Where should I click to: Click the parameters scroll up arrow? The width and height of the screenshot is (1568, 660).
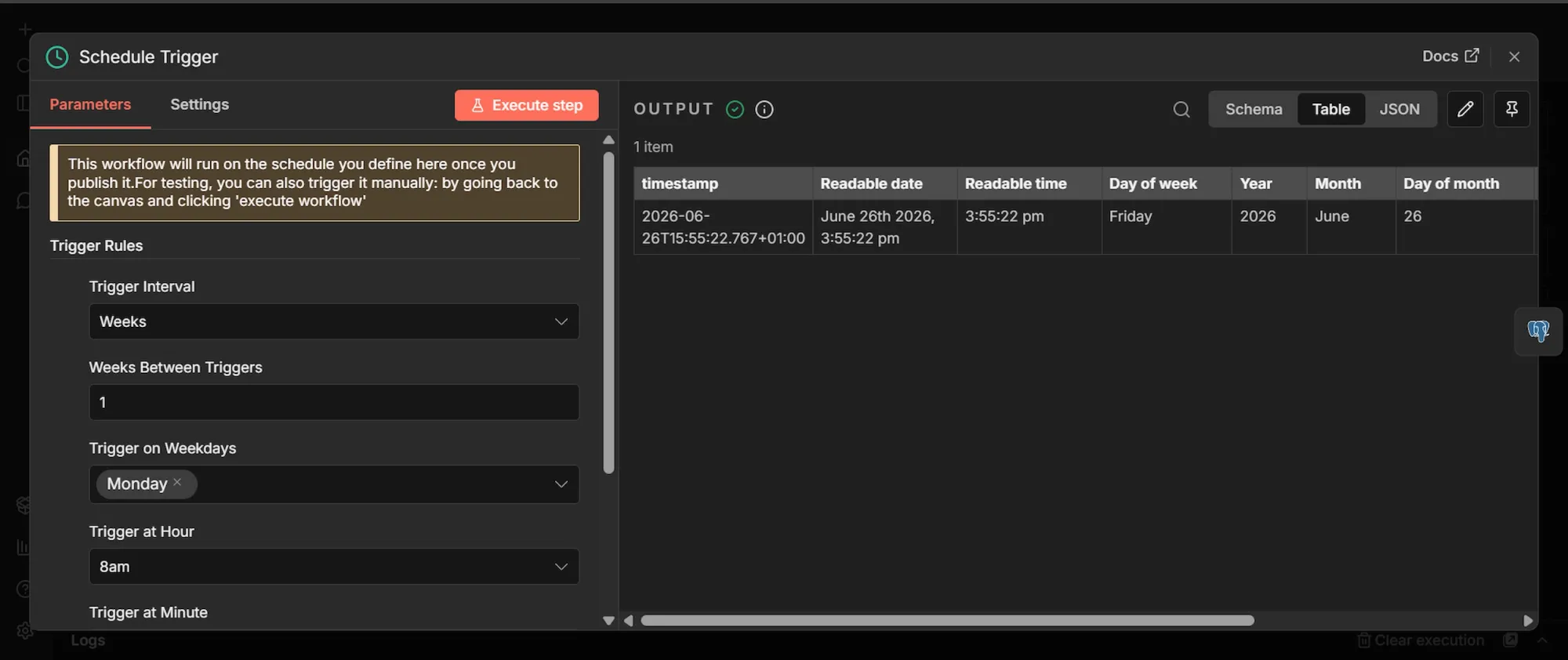pyautogui.click(x=608, y=140)
